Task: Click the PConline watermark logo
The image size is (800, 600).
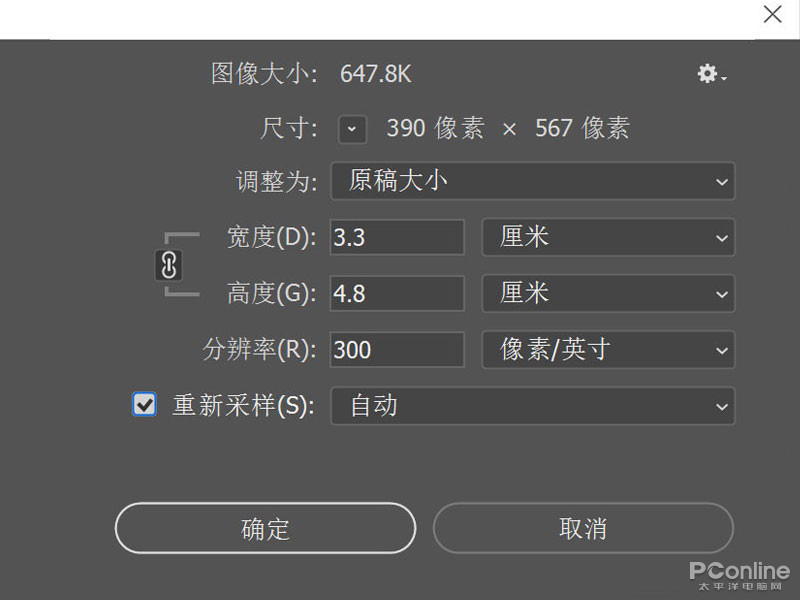Action: pos(739,574)
